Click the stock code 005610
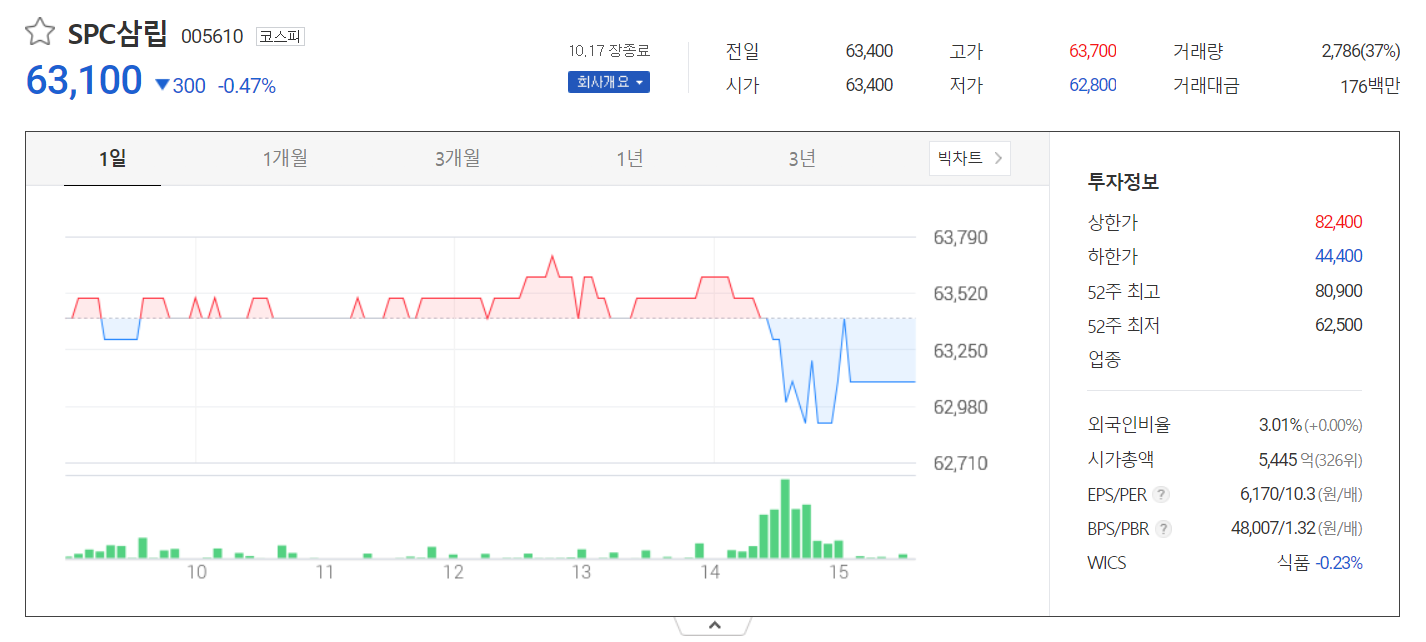Image resolution: width=1426 pixels, height=642 pixels. 212,36
